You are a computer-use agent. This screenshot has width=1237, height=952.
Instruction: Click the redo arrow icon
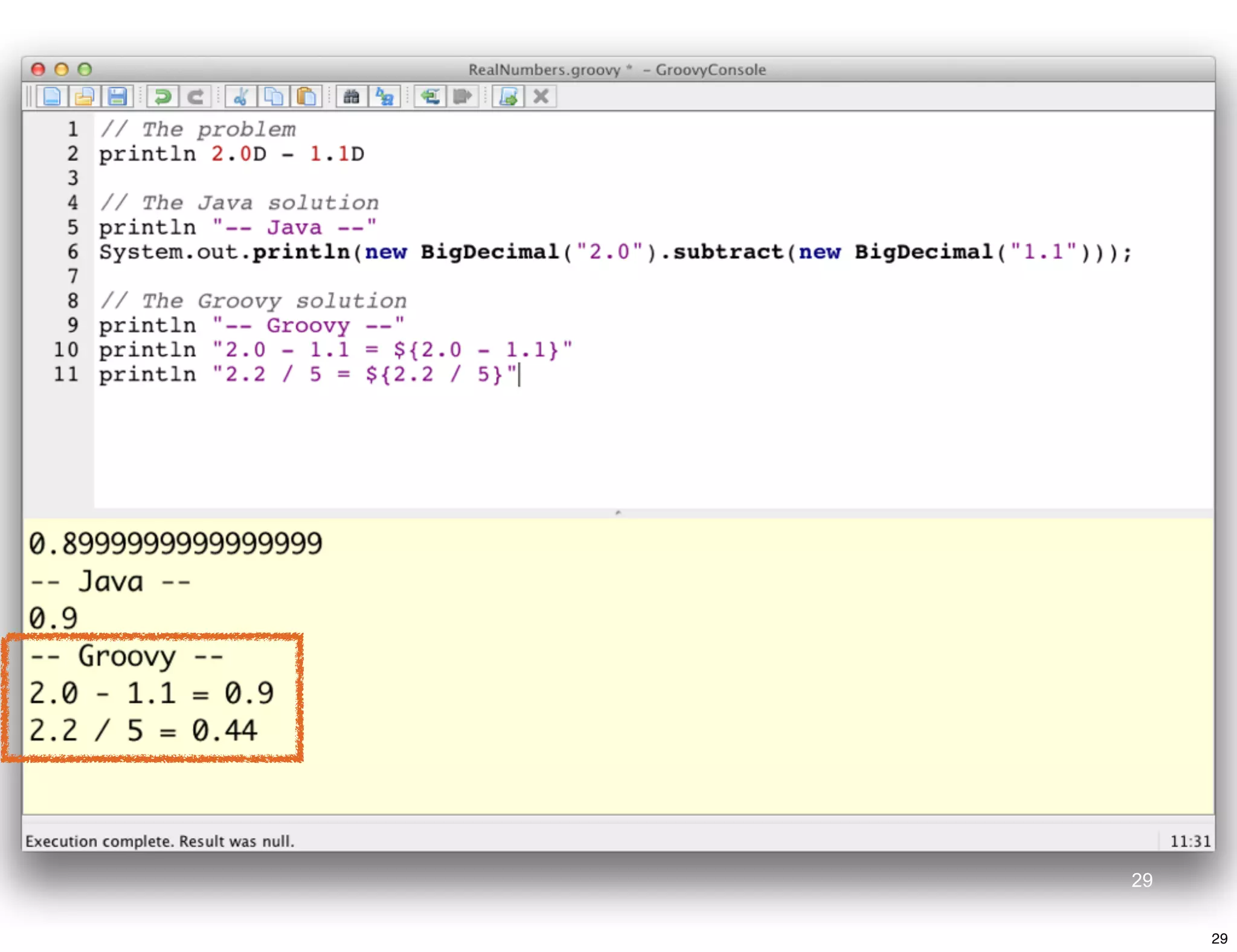tap(195, 97)
